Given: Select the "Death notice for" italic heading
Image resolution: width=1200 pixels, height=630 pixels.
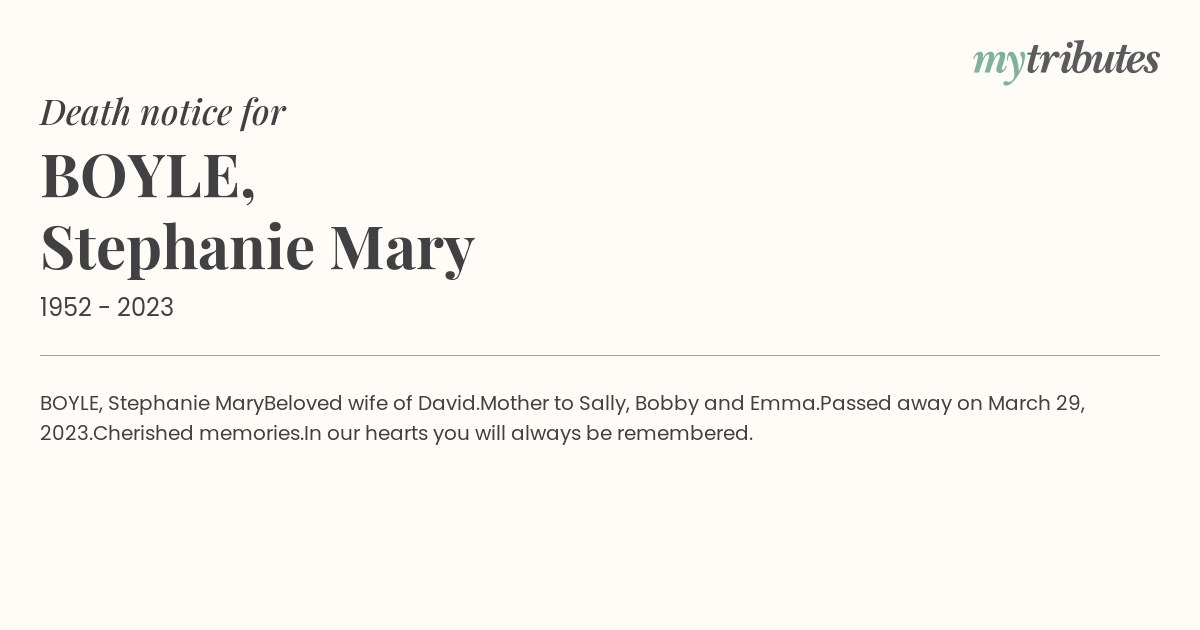Looking at the screenshot, I should [x=163, y=112].
